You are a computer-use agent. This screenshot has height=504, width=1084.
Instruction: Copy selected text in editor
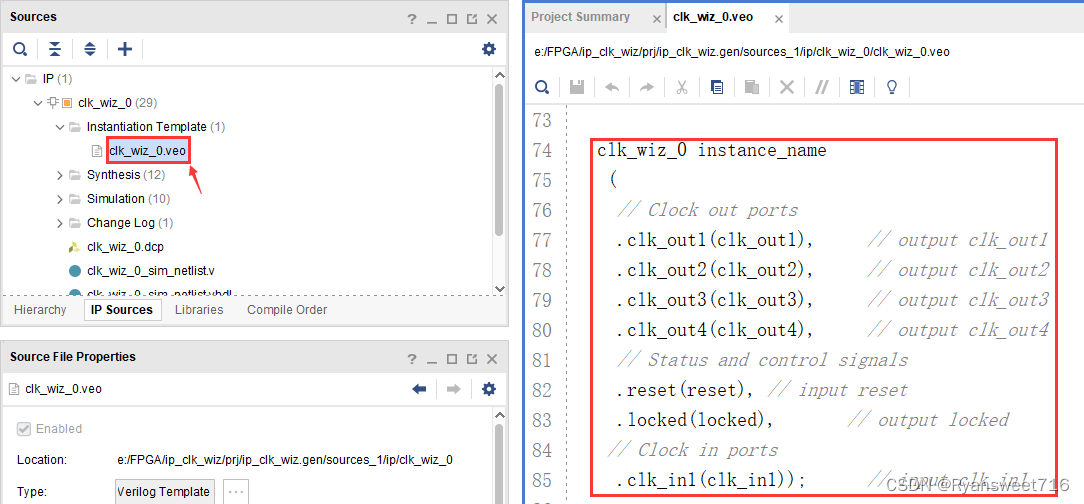pos(717,86)
